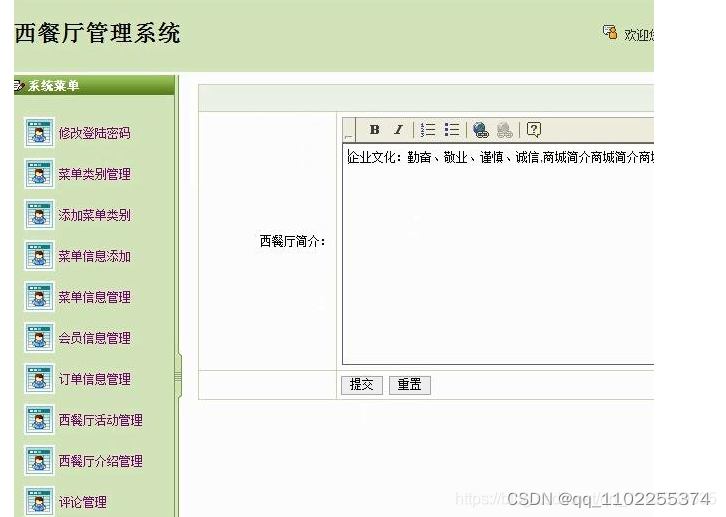Viewport: 726px width, 517px height.
Task: Collapse sidebar using the splitter handle
Action: pyautogui.click(x=178, y=376)
